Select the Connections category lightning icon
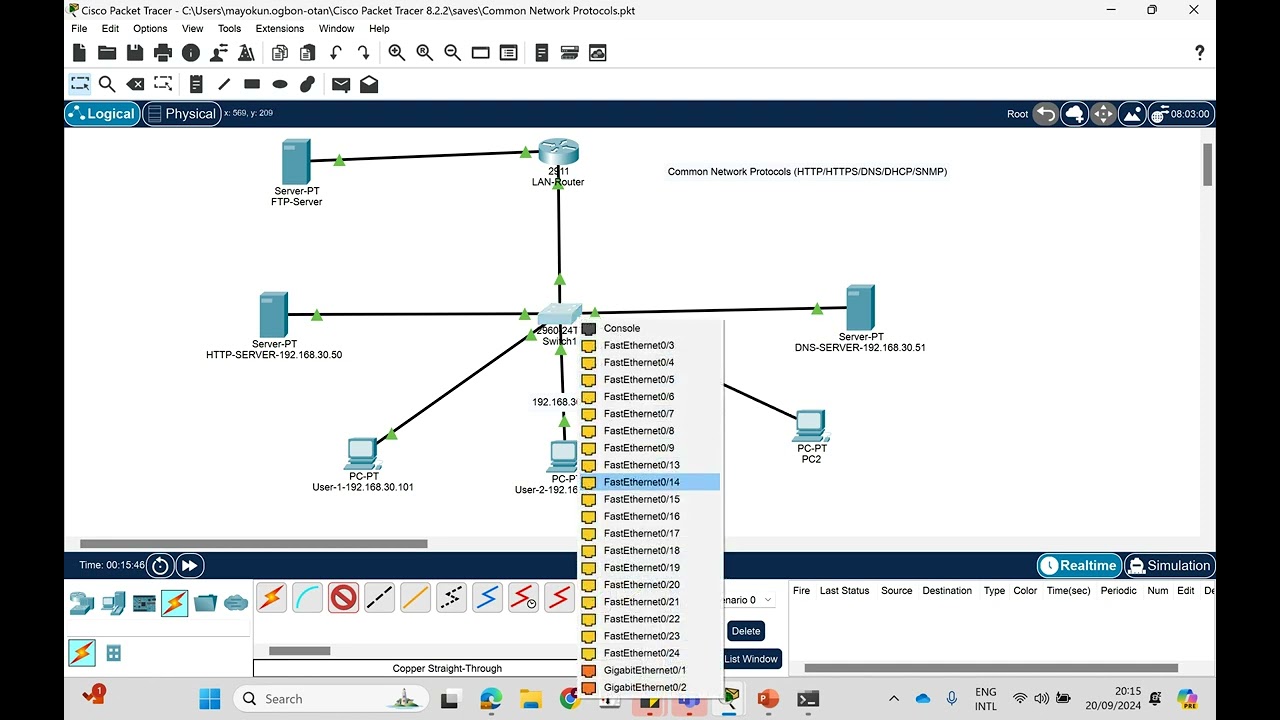Image resolution: width=1280 pixels, height=720 pixels. [x=174, y=603]
